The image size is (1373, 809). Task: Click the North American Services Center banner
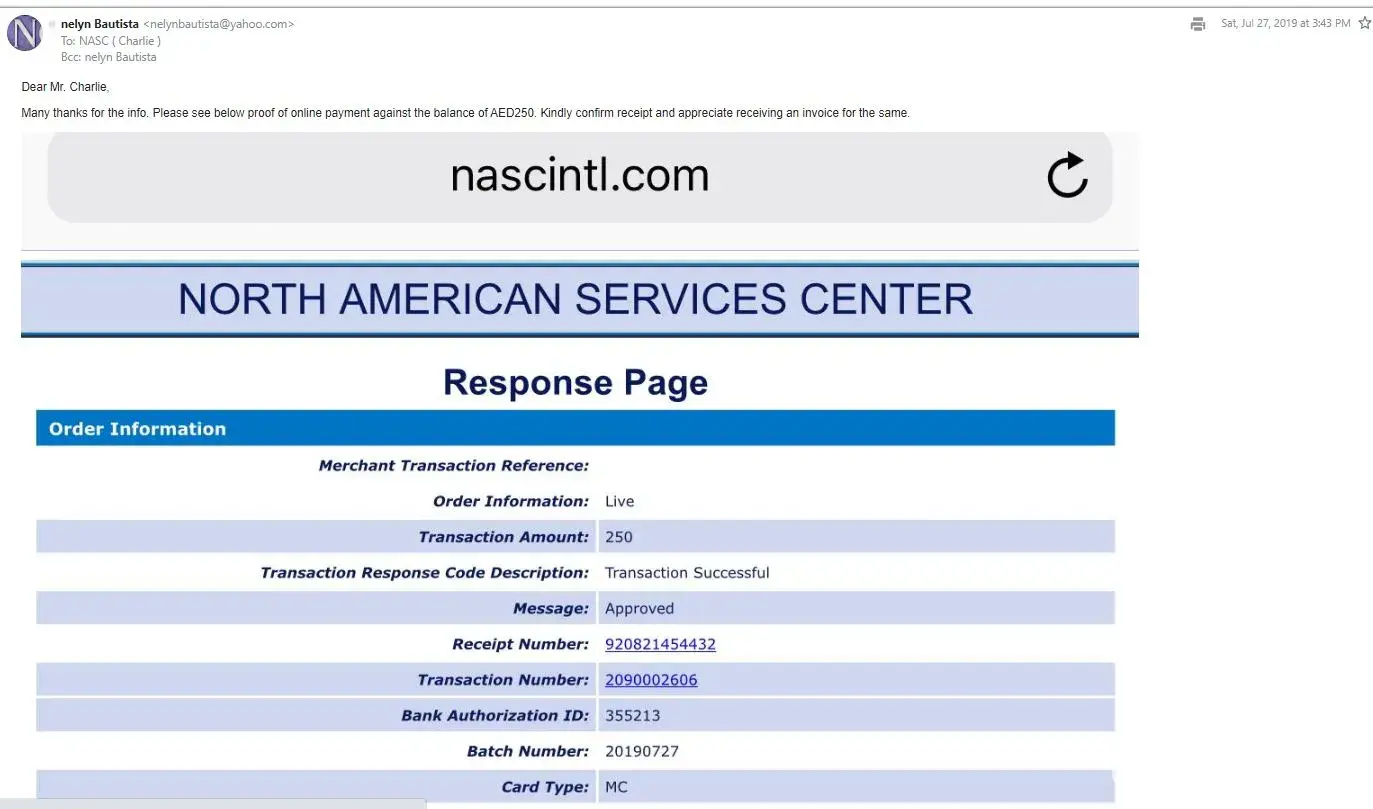tap(579, 299)
